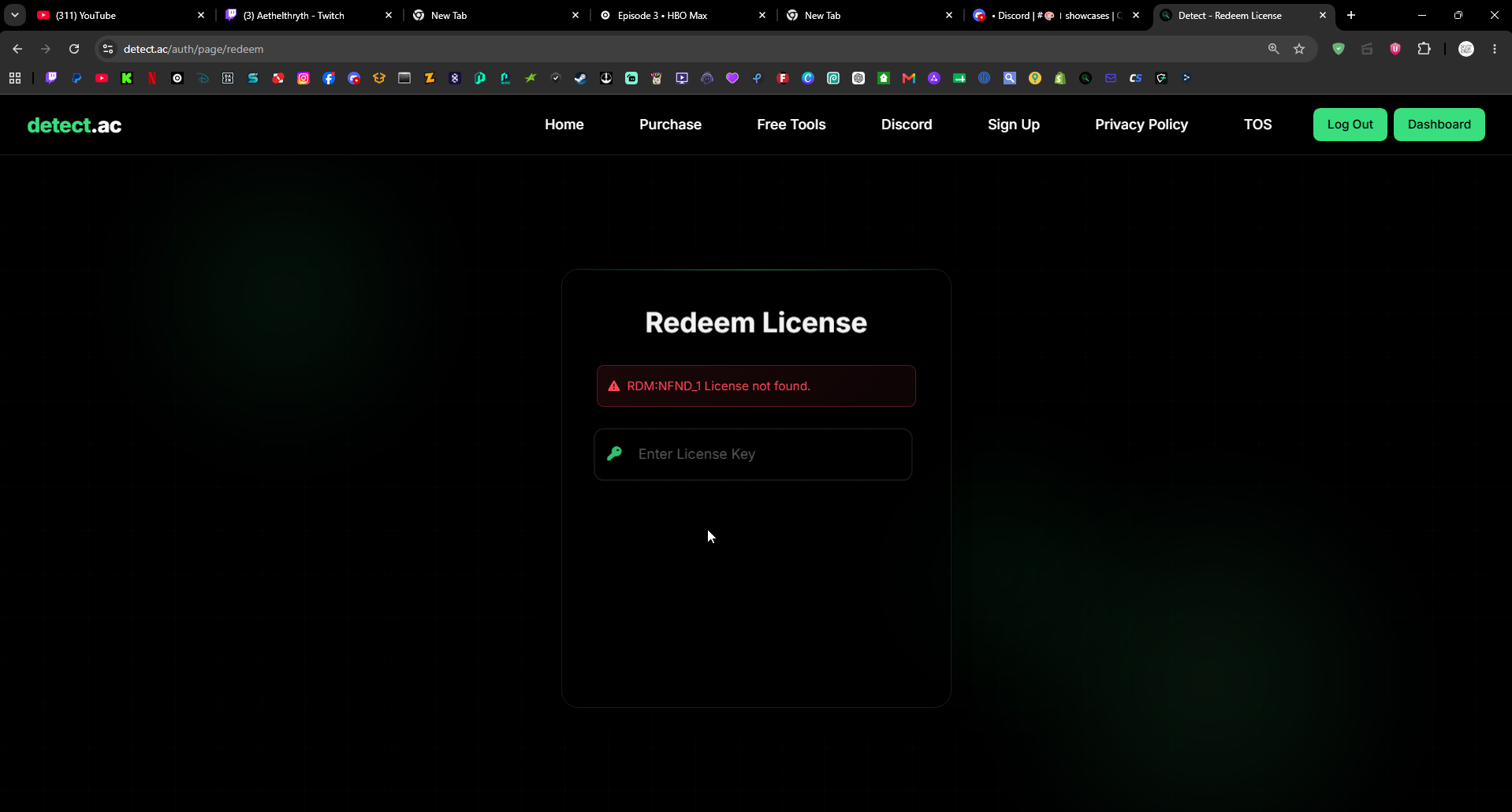Open the Instagram bookmark icon
The width and height of the screenshot is (1512, 812).
pyautogui.click(x=304, y=78)
